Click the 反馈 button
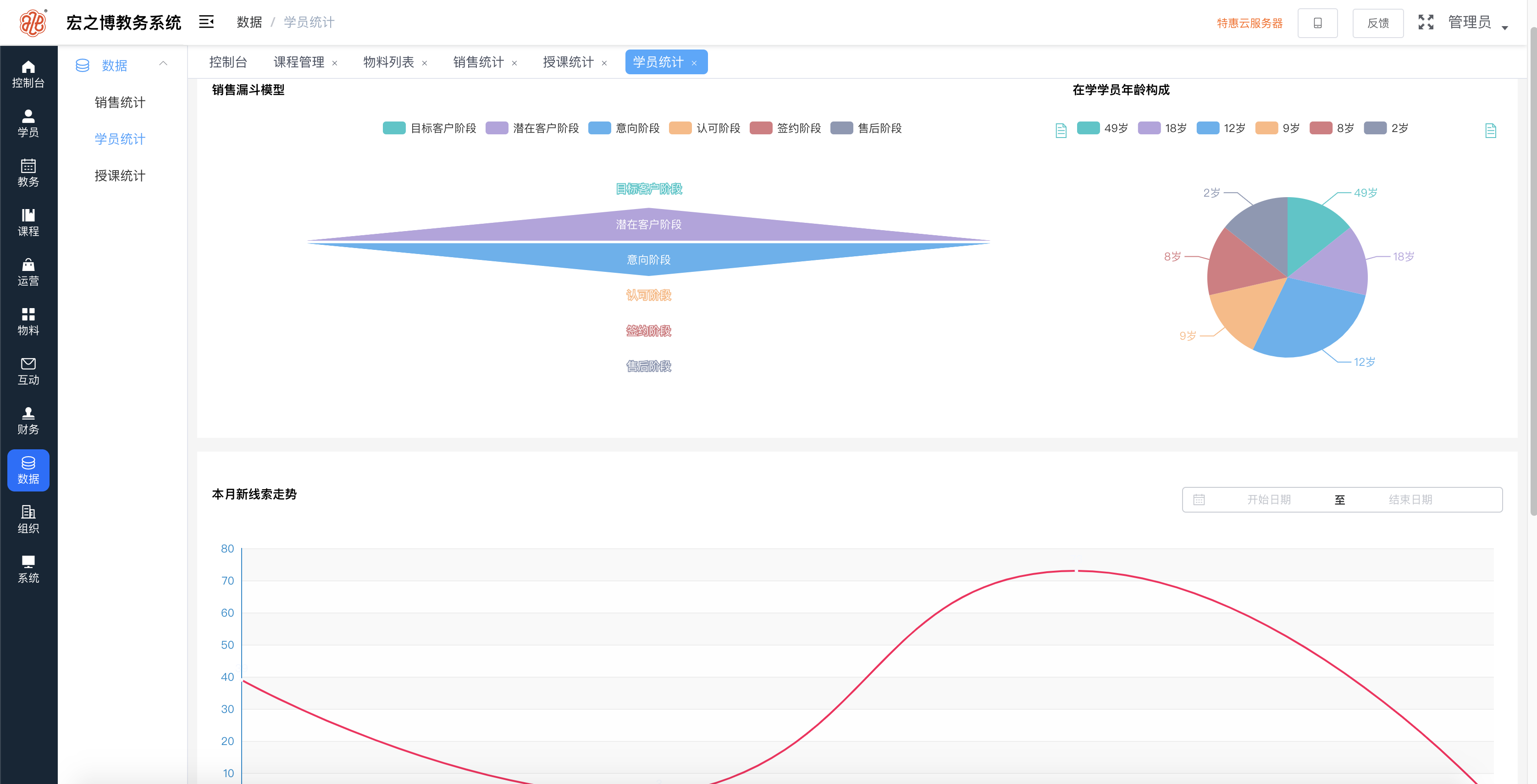The height and width of the screenshot is (784, 1537). pyautogui.click(x=1378, y=22)
